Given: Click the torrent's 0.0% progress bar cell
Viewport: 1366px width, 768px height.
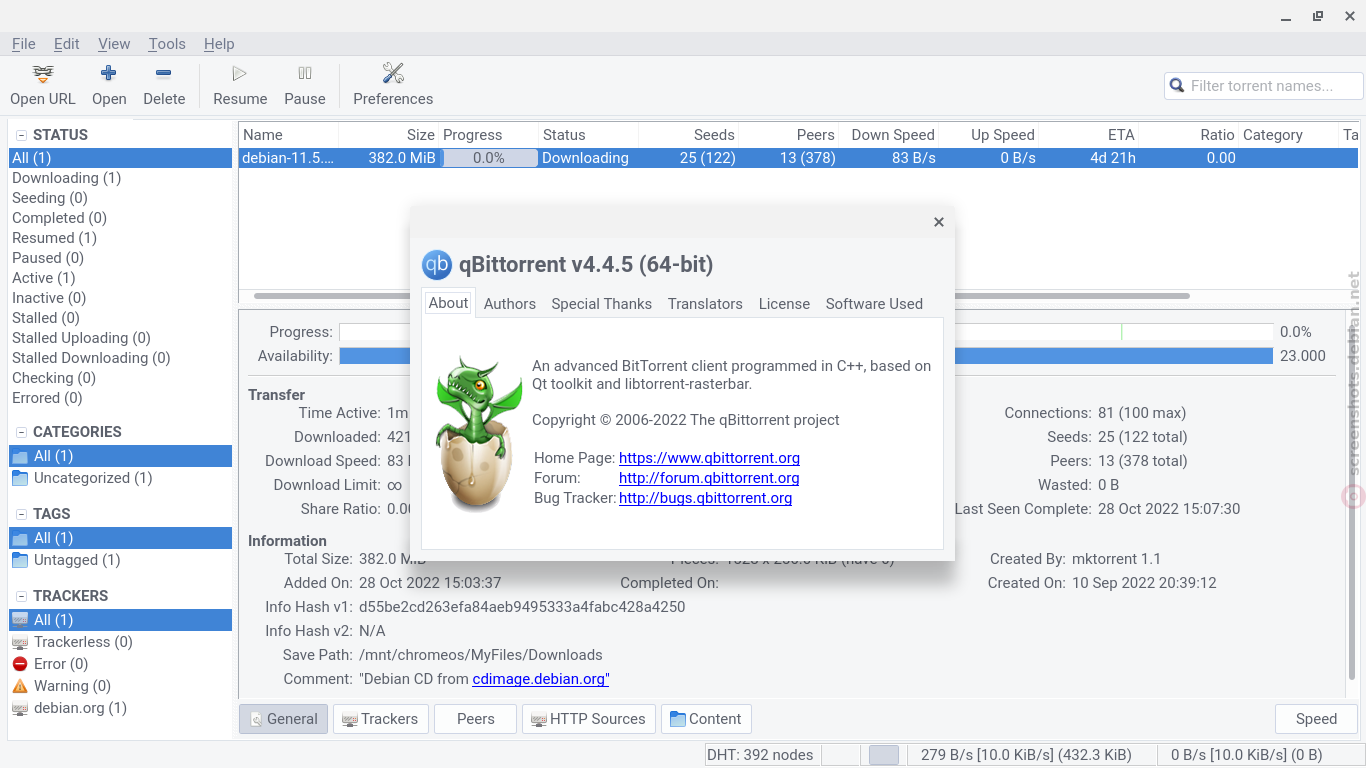Looking at the screenshot, I should click(489, 158).
